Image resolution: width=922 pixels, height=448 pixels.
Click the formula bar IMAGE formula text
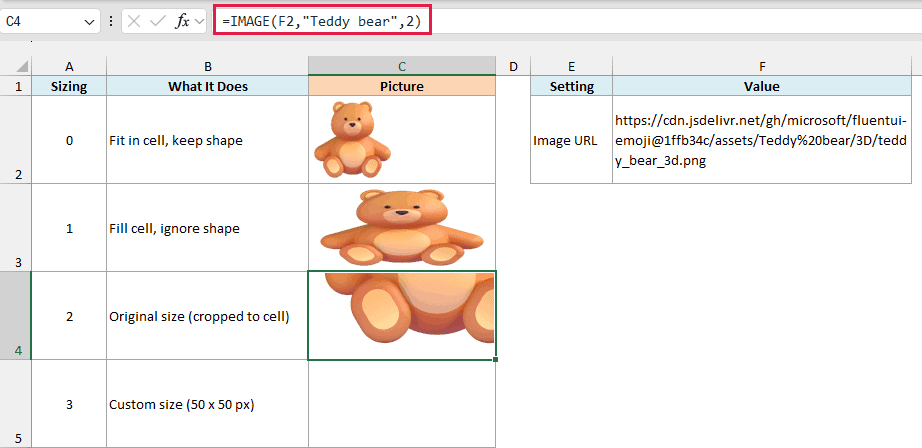pyautogui.click(x=322, y=22)
